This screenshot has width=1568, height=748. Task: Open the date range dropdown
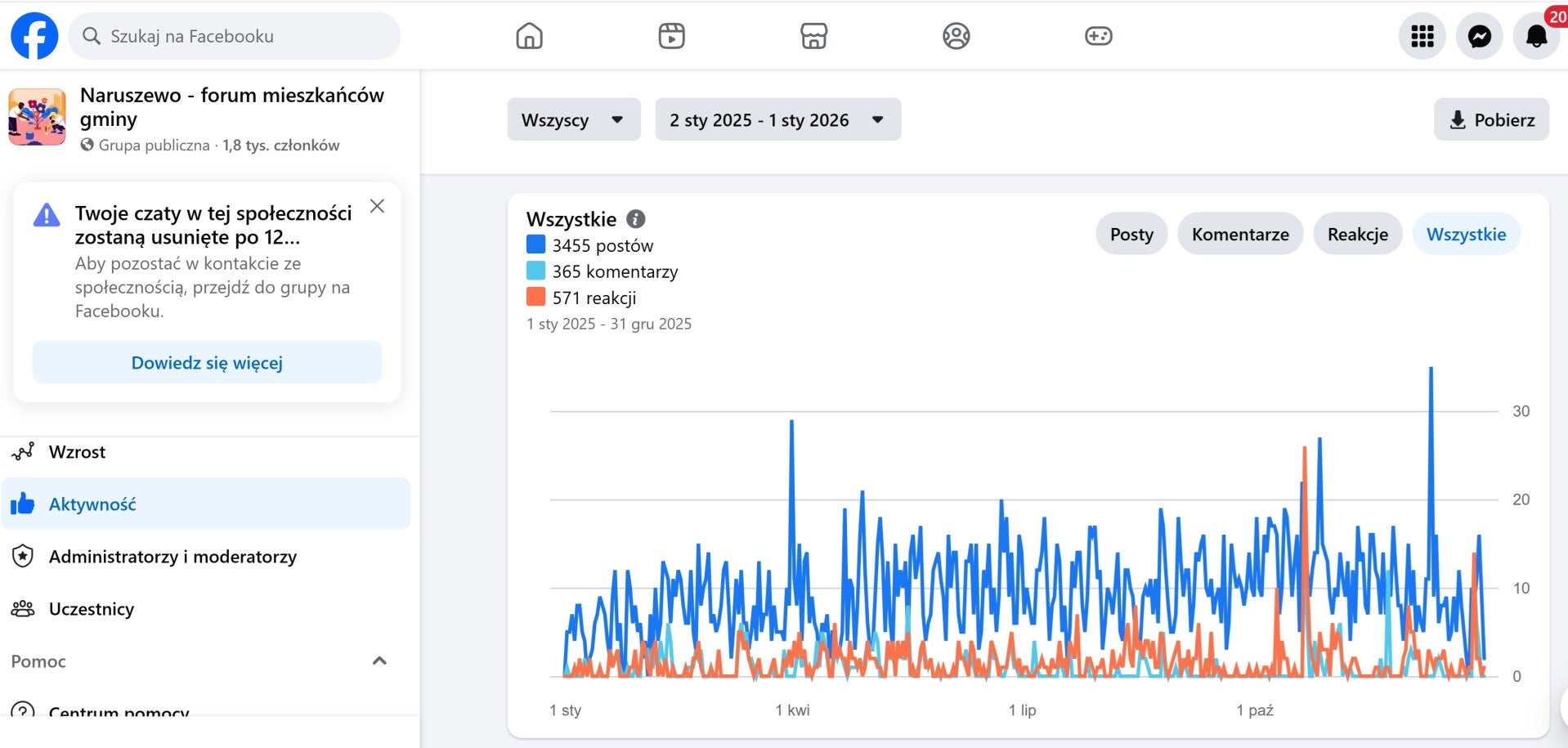[x=777, y=120]
